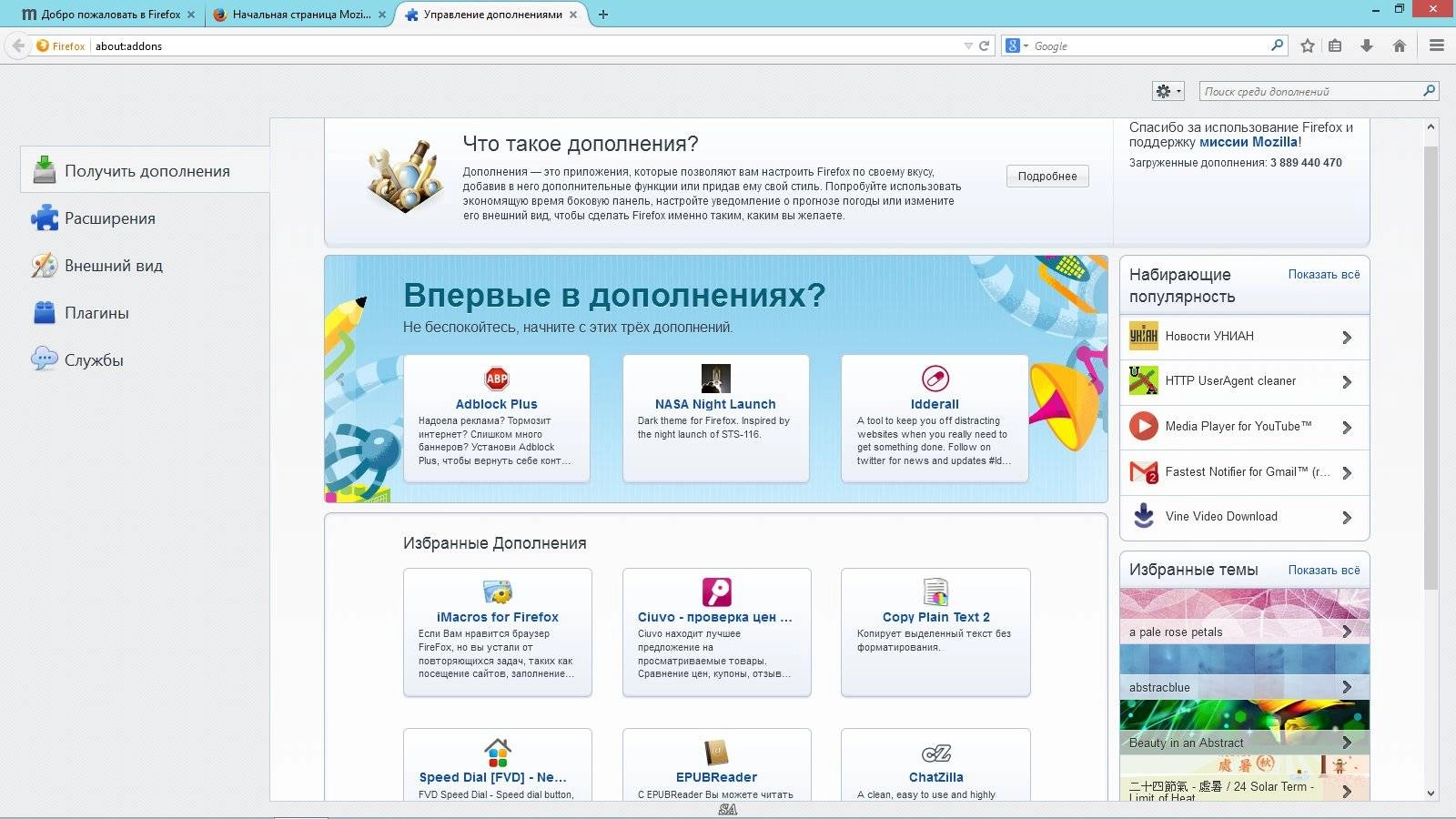1456x819 pixels.
Task: Click the NASA Night Launch icon
Action: pyautogui.click(x=716, y=379)
